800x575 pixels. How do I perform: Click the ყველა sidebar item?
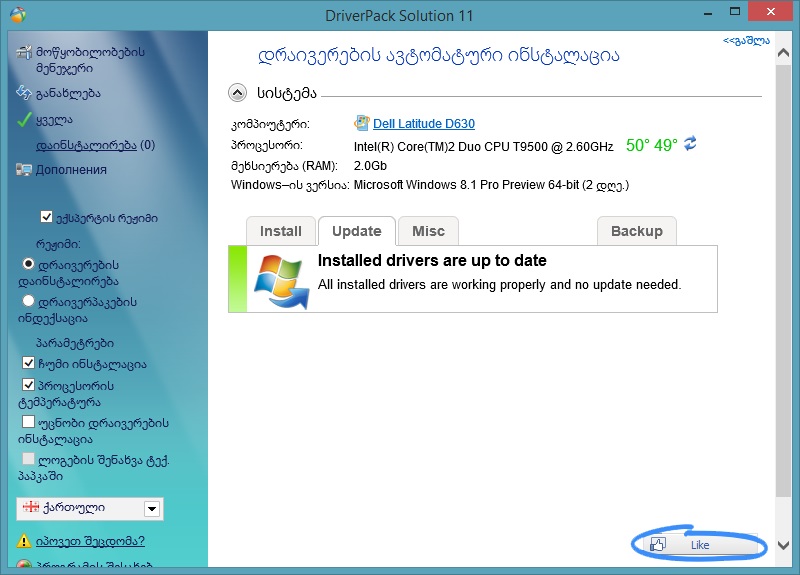(x=54, y=120)
